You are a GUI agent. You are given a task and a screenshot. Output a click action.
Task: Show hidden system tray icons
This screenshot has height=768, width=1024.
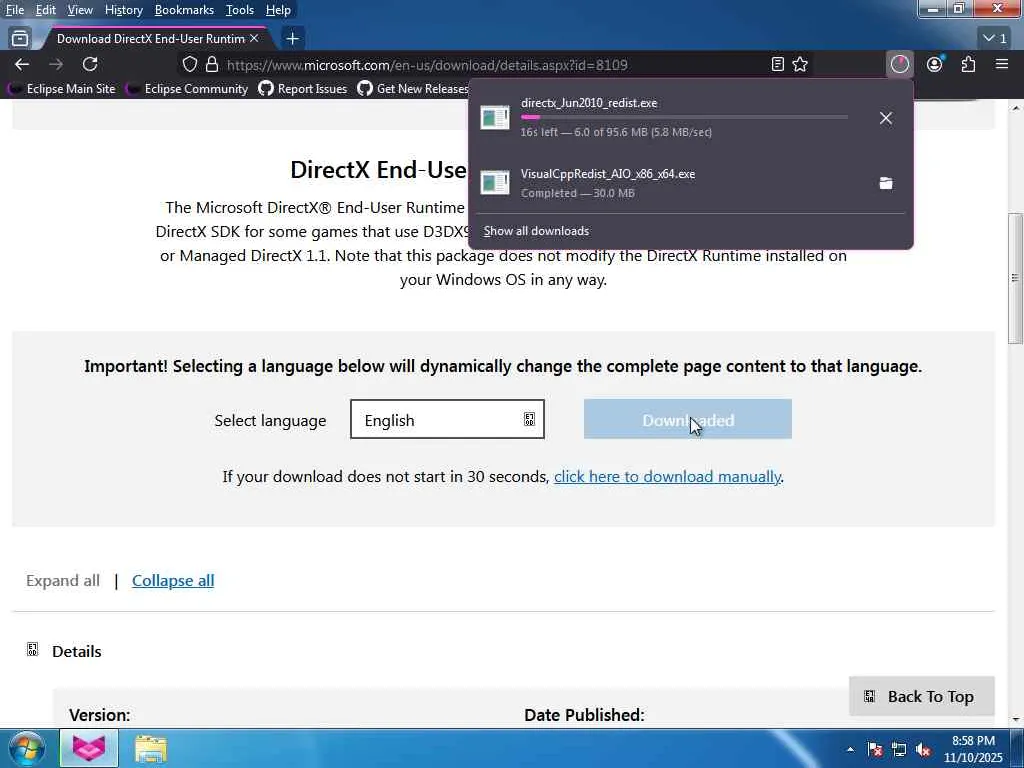(850, 749)
